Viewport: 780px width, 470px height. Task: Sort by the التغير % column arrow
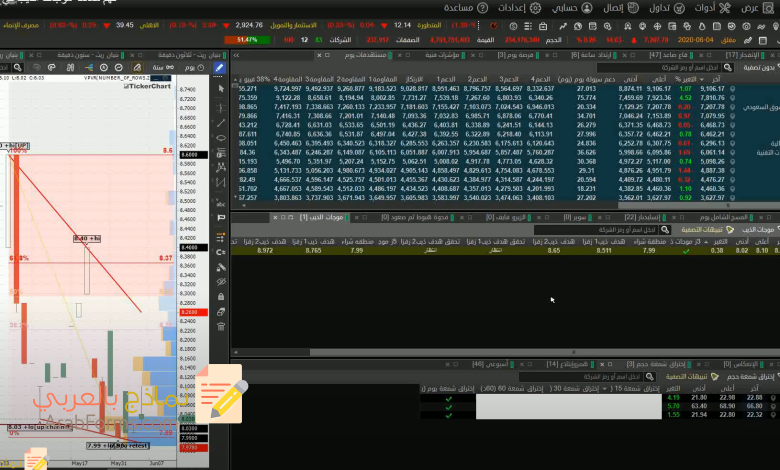coord(701,80)
